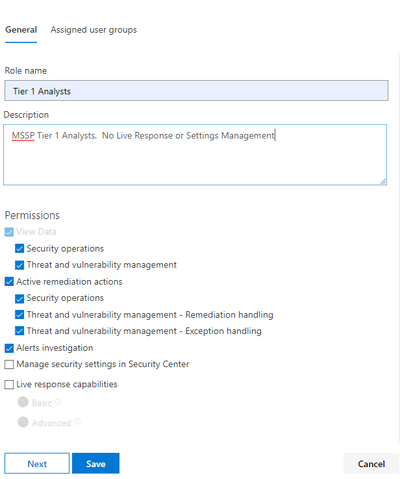
Task: Click the info icon beside Basic
Action: [58, 402]
